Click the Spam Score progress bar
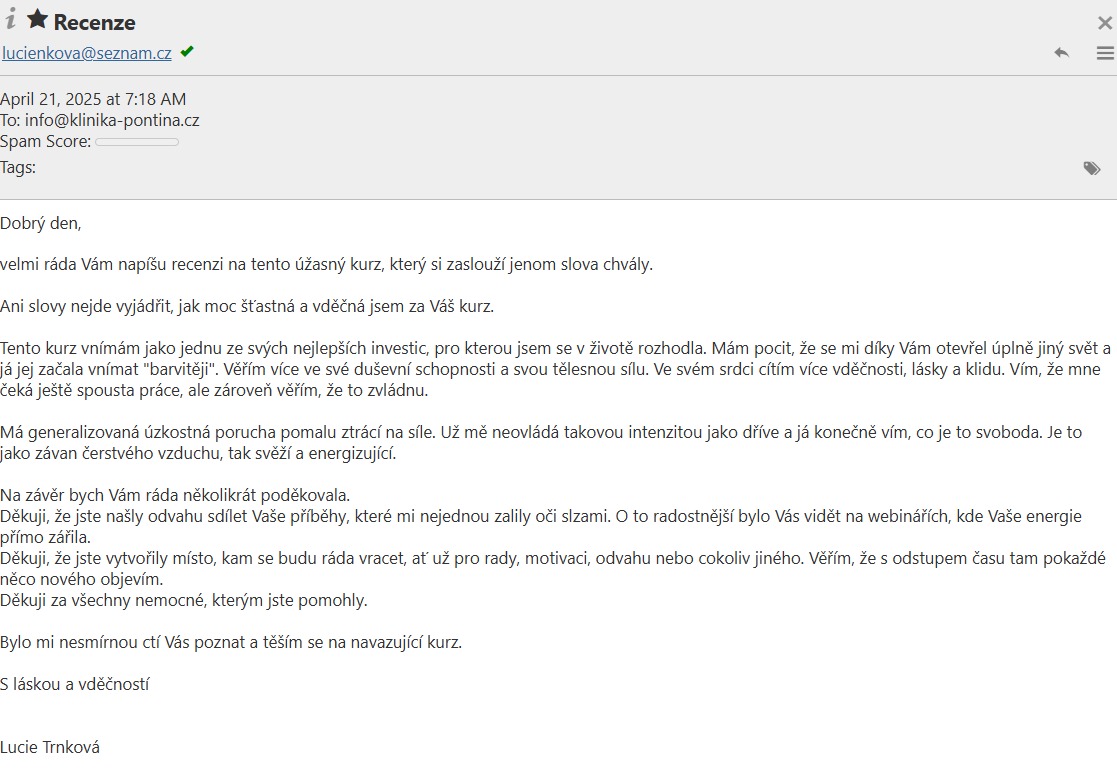Viewport: 1117px width, 784px height. (x=137, y=142)
